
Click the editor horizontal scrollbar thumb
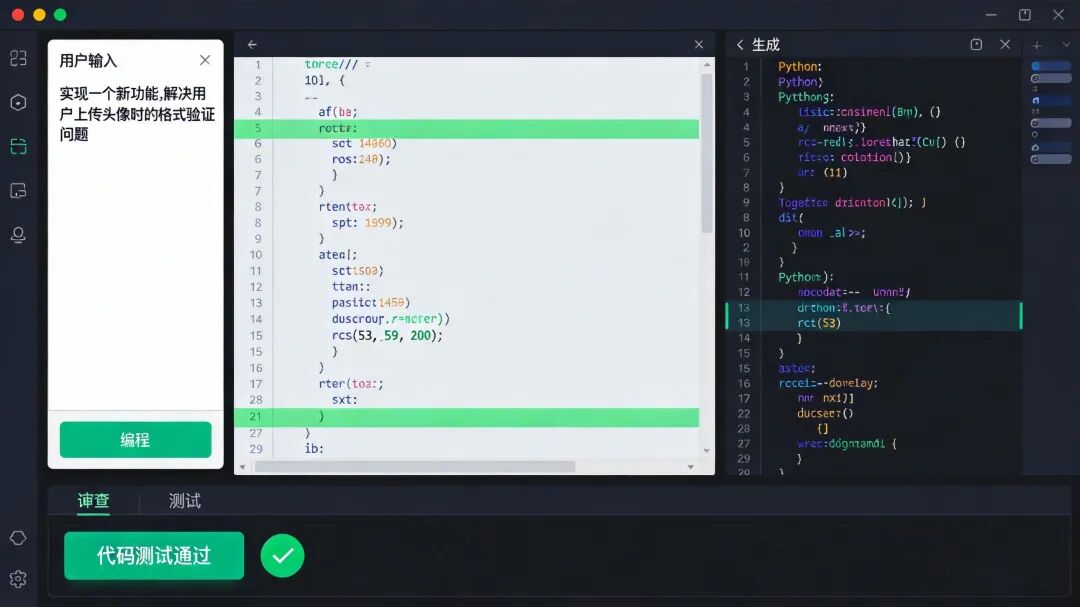(415, 466)
